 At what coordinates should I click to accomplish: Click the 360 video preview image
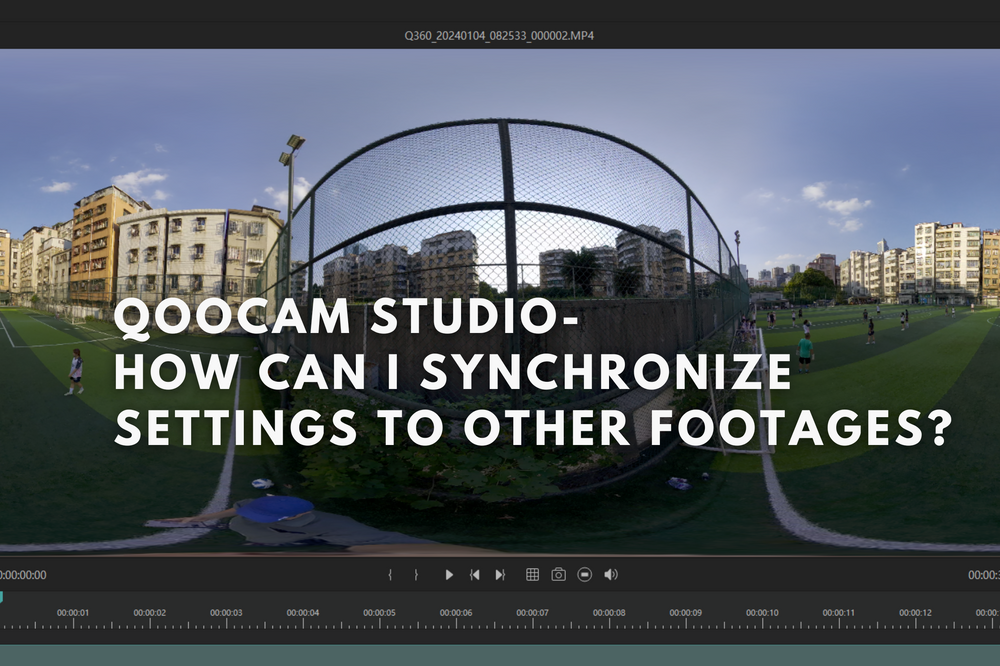coord(500,301)
